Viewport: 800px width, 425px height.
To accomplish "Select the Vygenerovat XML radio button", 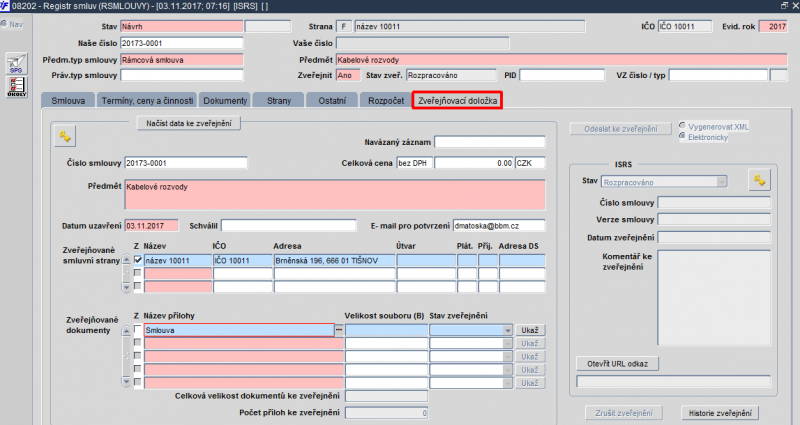I will click(x=682, y=127).
